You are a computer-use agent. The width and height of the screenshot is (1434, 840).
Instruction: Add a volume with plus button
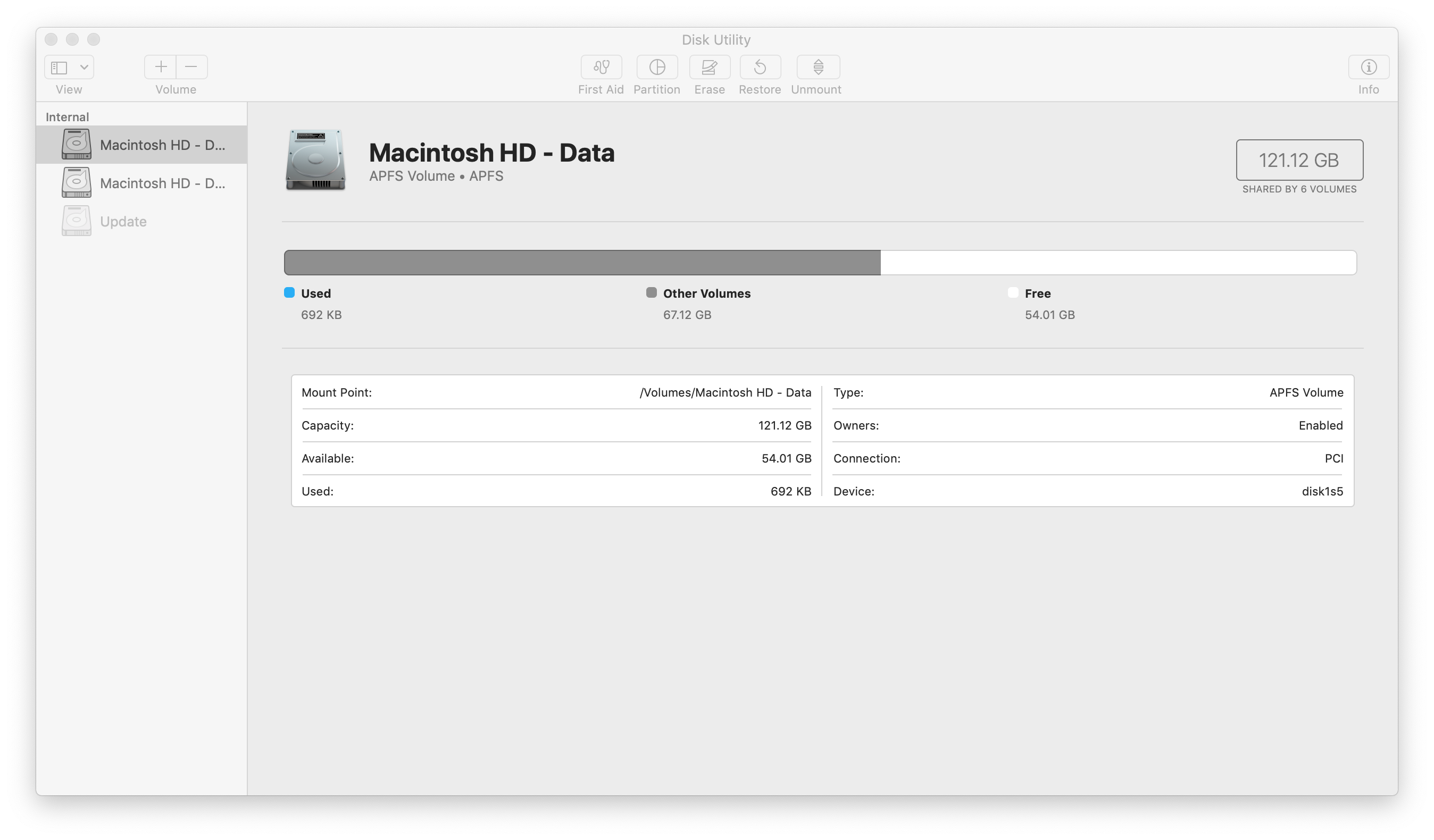point(161,67)
